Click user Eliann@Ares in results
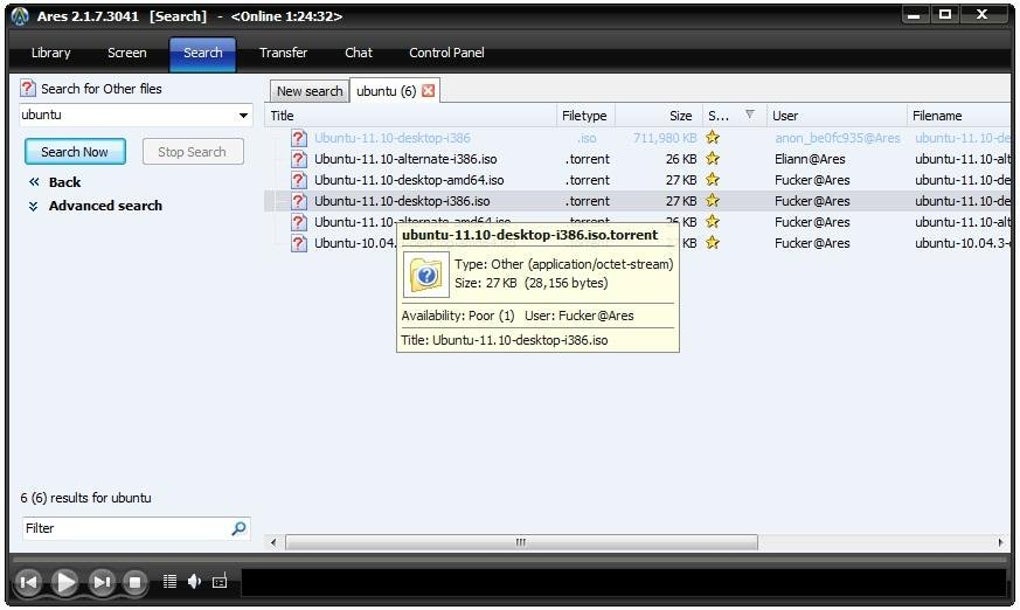 (810, 159)
